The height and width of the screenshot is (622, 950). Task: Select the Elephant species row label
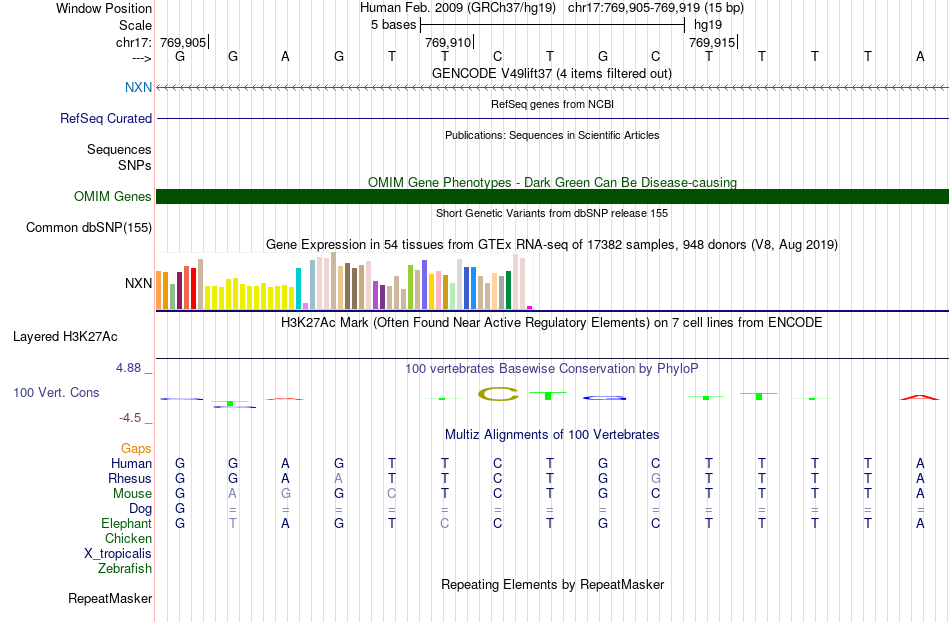click(x=126, y=523)
